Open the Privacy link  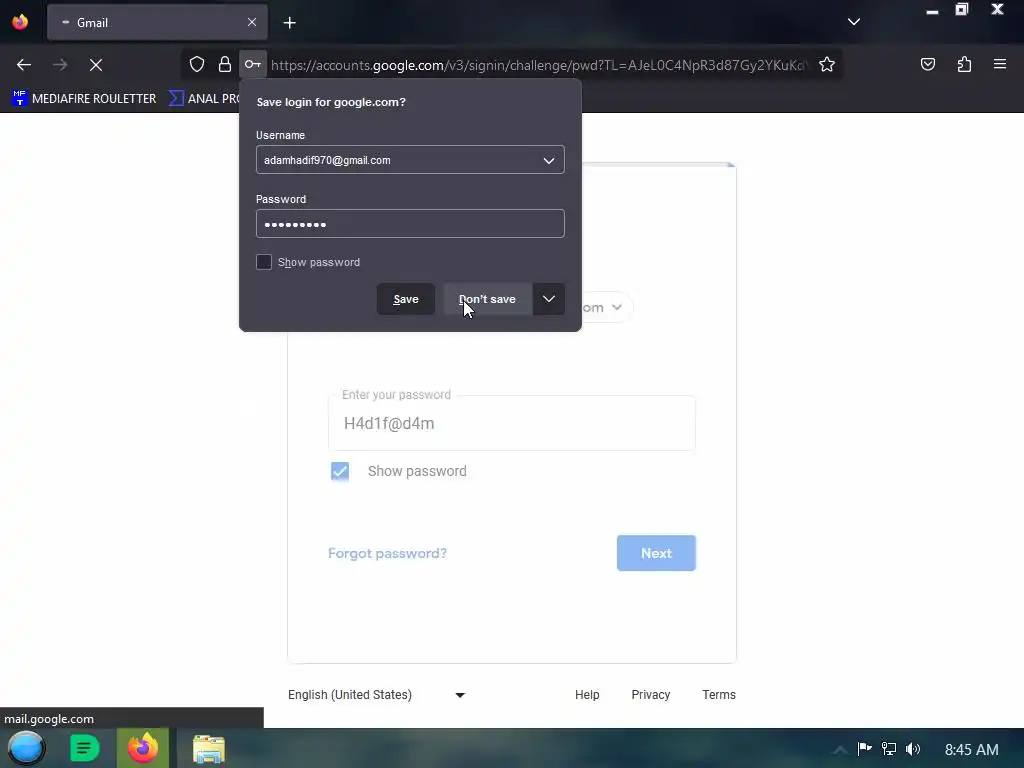(650, 695)
